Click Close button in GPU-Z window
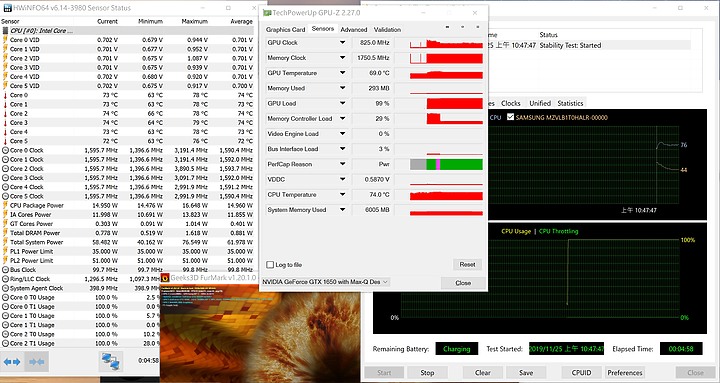This screenshot has width=720, height=383. tap(463, 283)
